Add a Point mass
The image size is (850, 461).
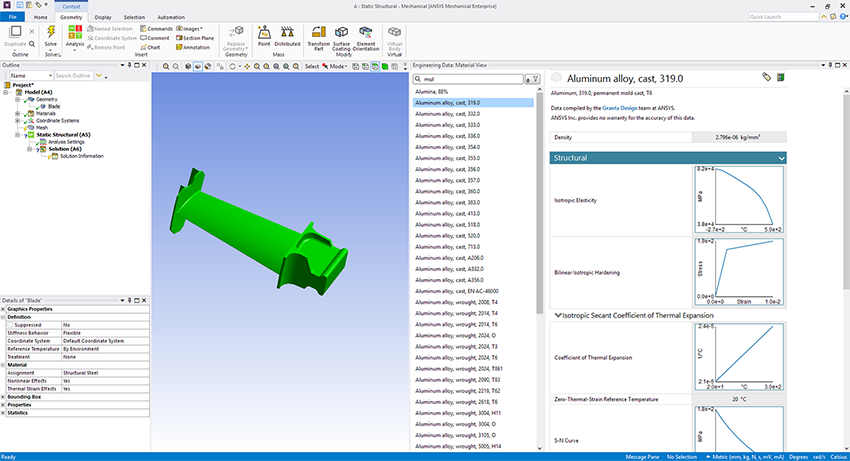click(x=264, y=36)
